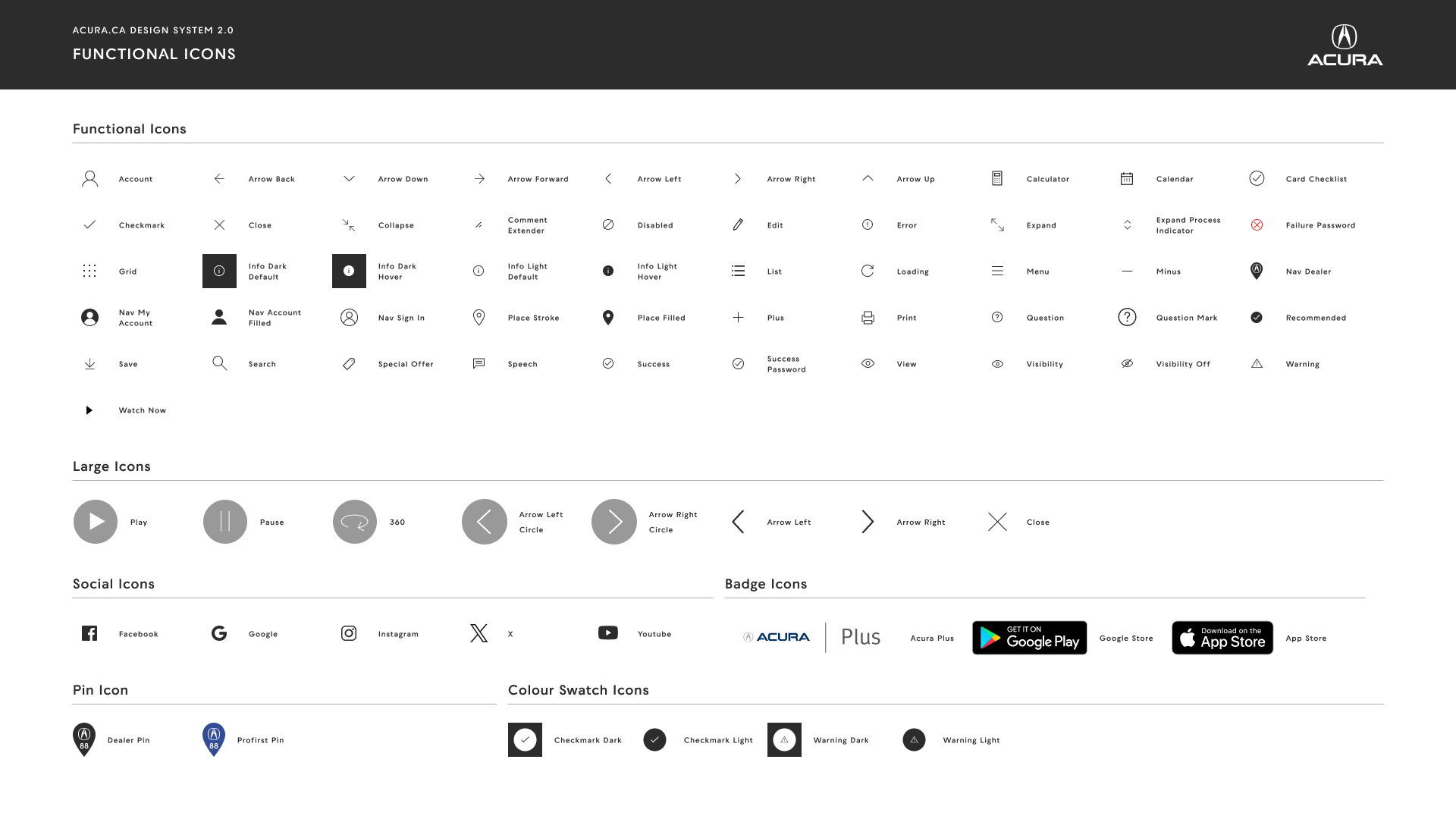Click the Account person icon
The image size is (1456, 819).
[x=89, y=179]
